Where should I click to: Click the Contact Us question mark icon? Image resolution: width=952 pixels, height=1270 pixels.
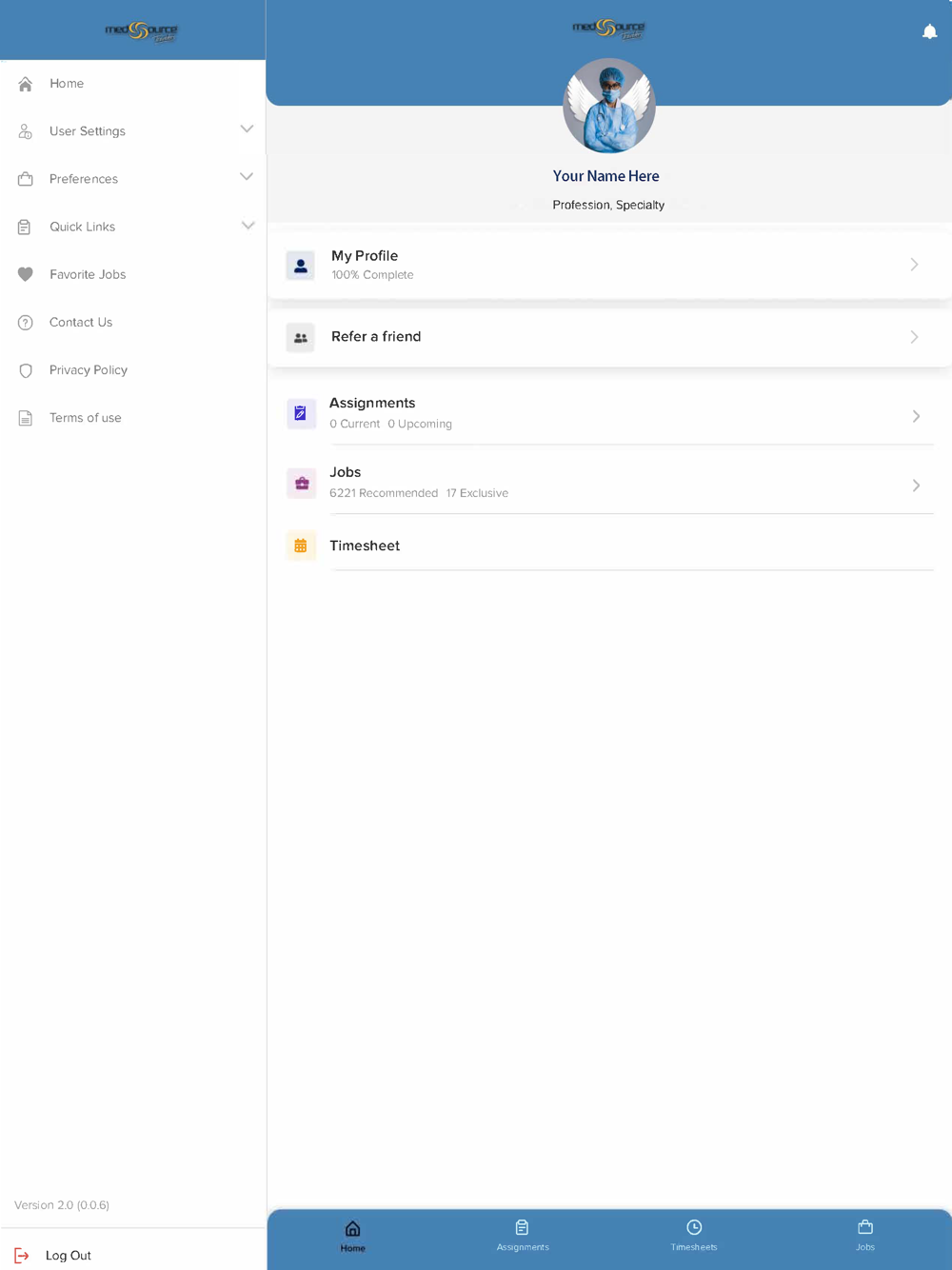tap(26, 323)
